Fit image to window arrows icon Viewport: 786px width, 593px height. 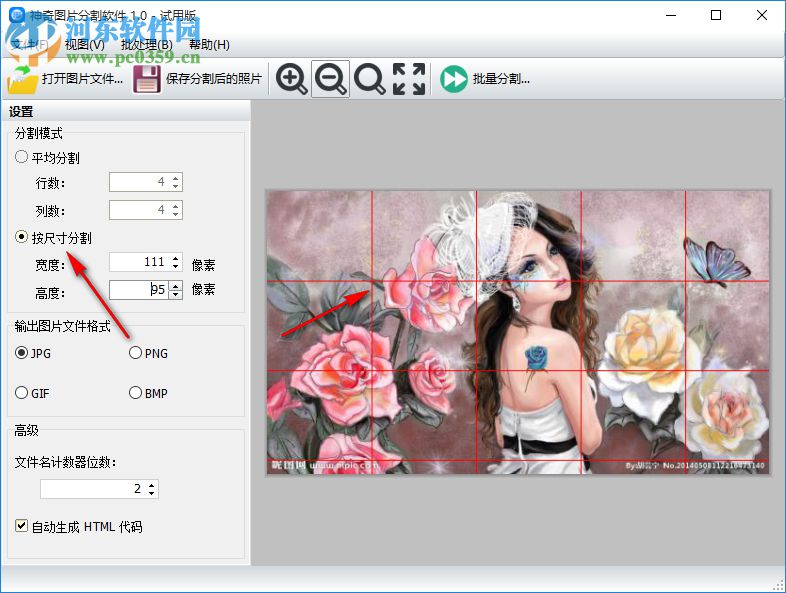pos(409,79)
